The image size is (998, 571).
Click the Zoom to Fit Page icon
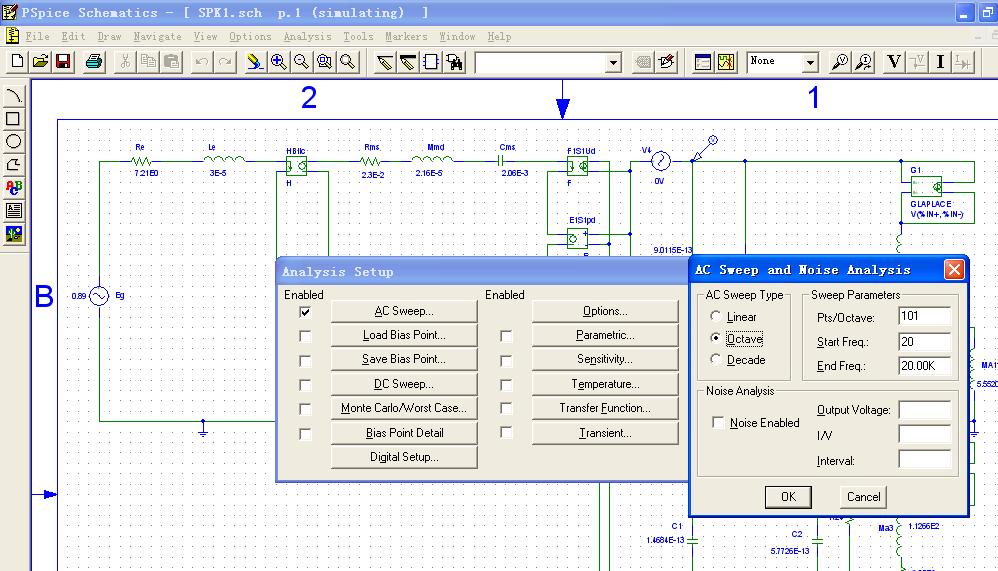pyautogui.click(x=348, y=62)
